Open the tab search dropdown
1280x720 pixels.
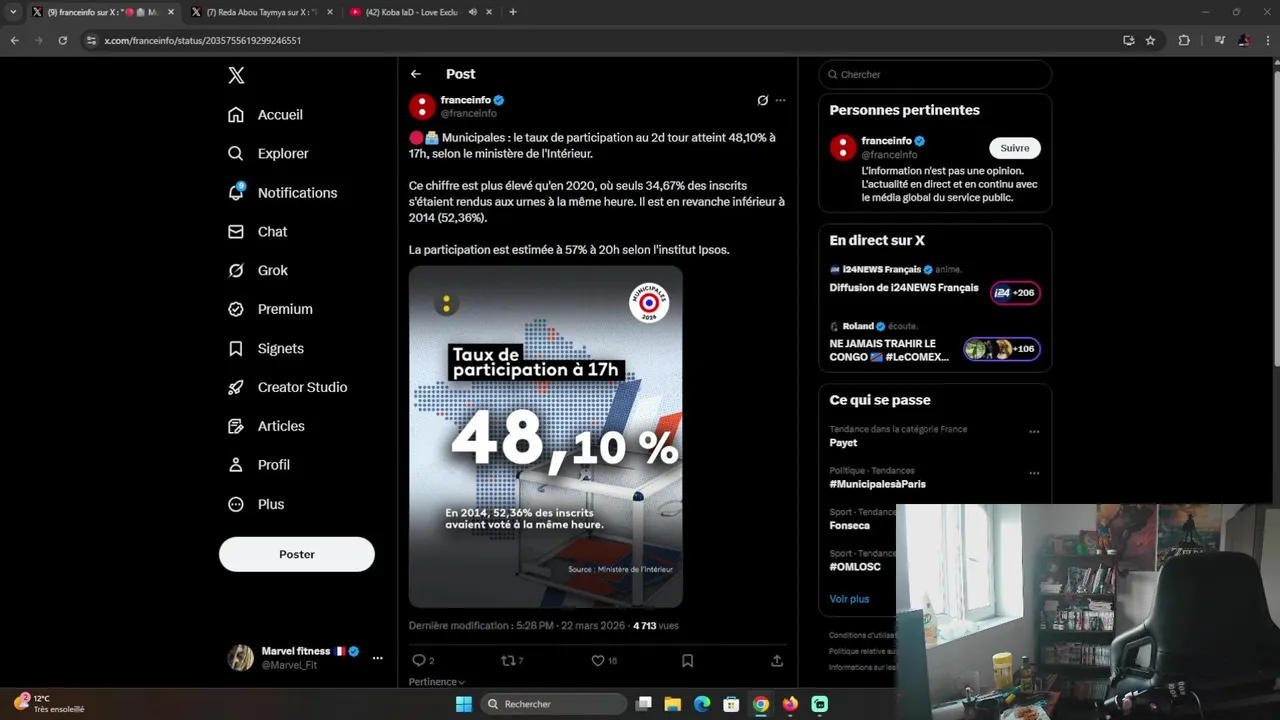pyautogui.click(x=13, y=12)
